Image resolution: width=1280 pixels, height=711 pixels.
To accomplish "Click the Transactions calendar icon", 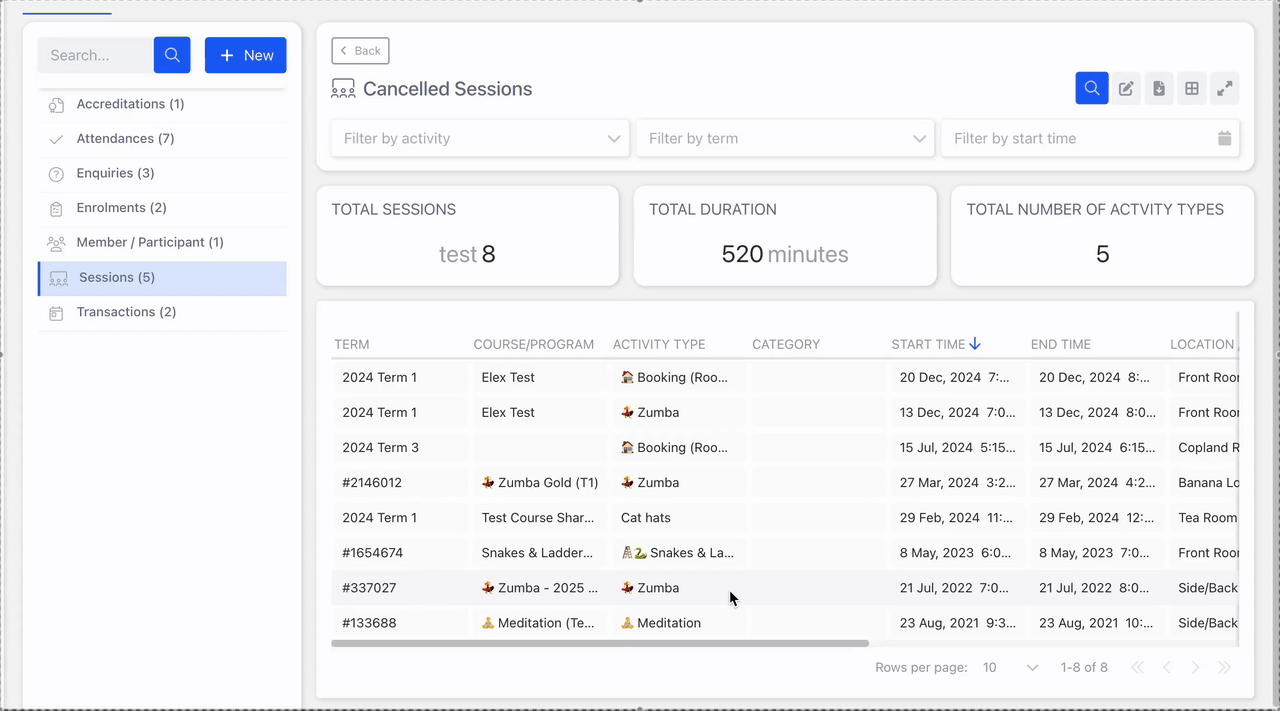I will [x=57, y=313].
